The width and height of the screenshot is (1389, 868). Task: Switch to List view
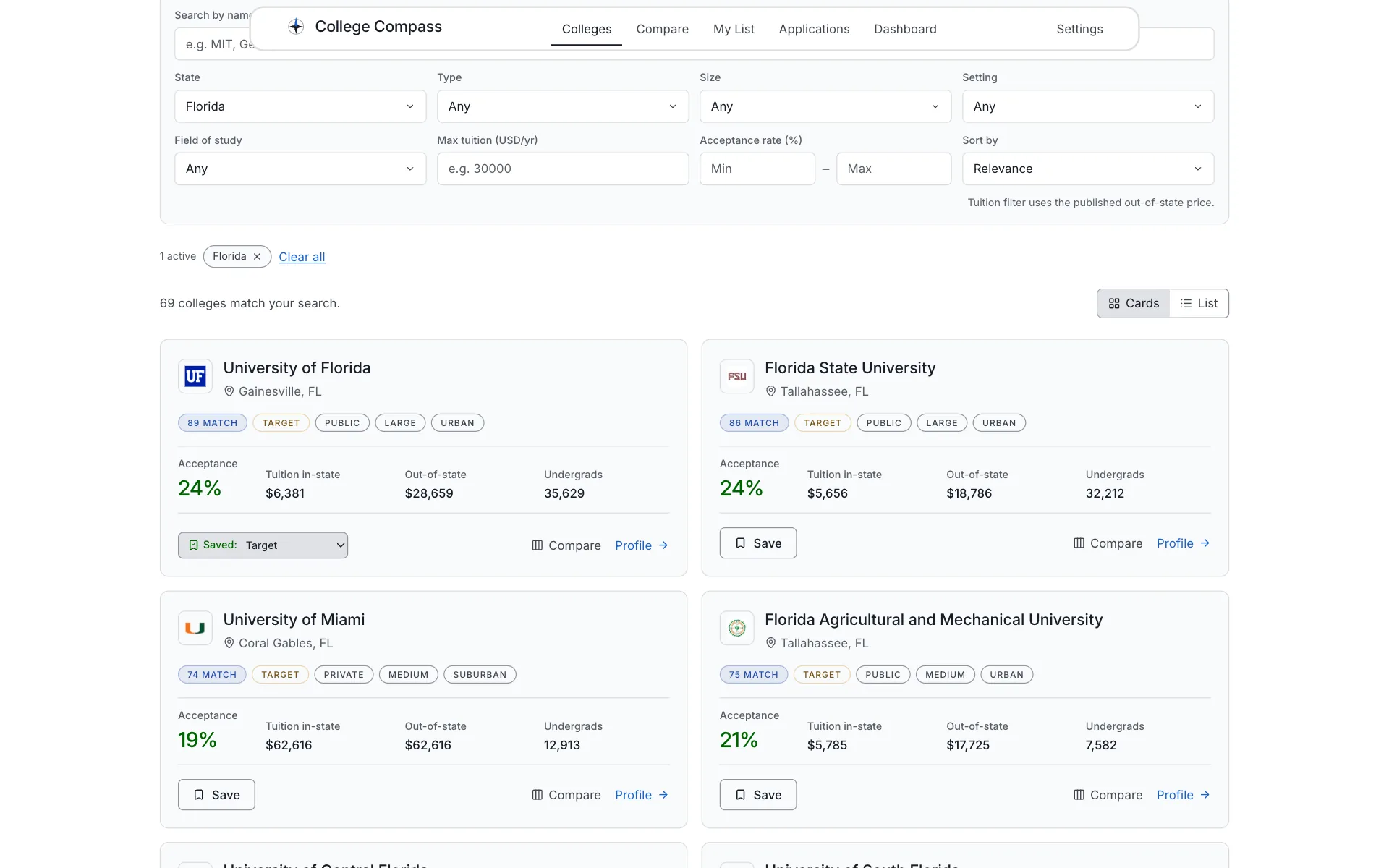(x=1199, y=304)
